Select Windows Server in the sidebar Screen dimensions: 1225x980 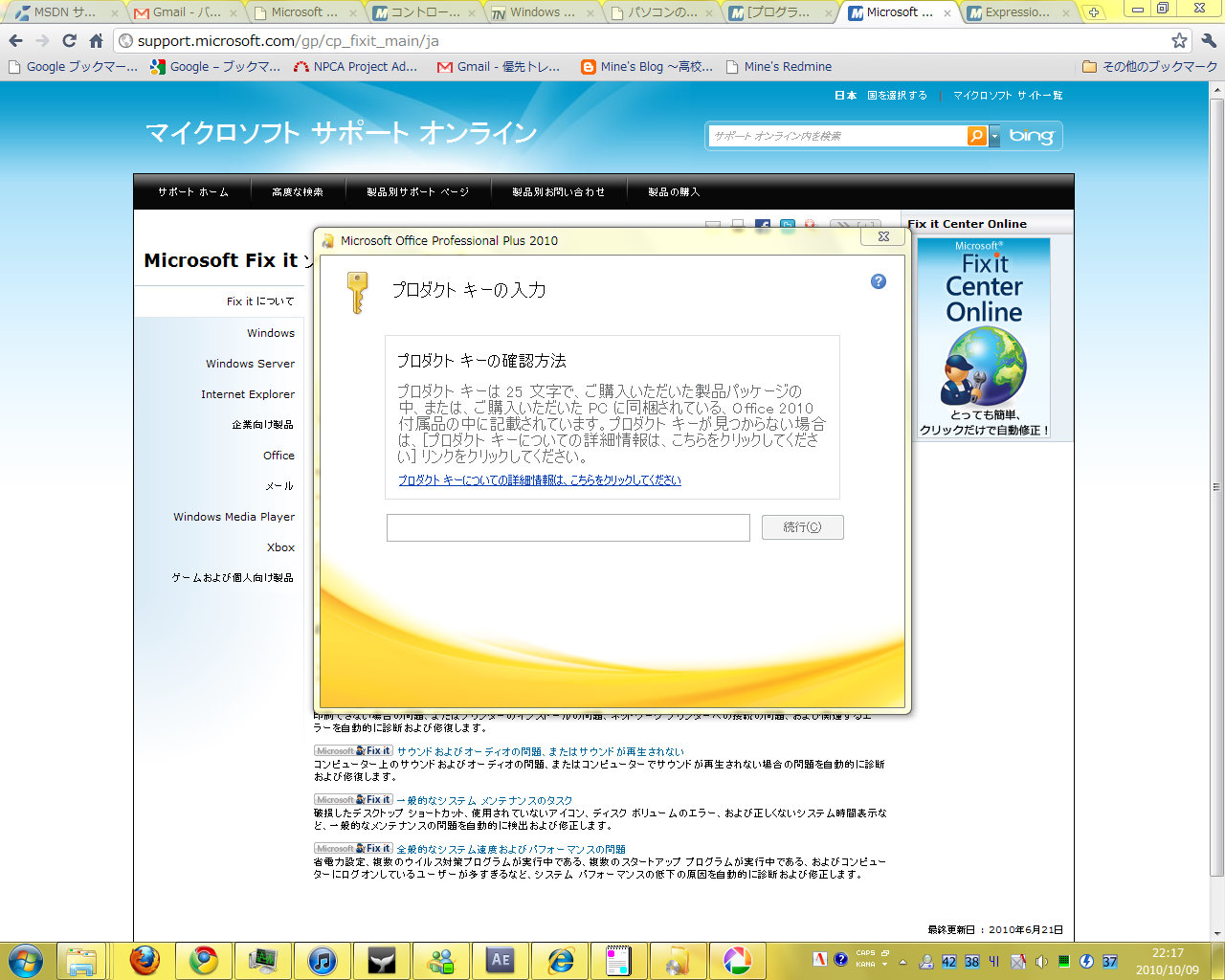tap(250, 364)
